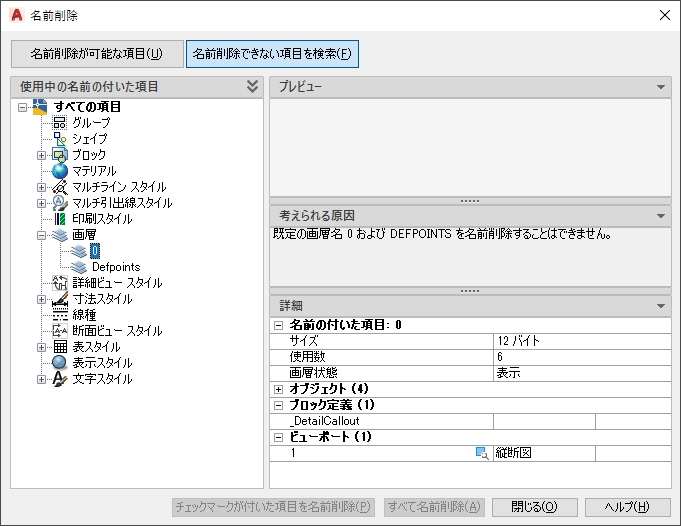
Task: Collapse the 考えられる原因 panel arrow
Action: click(661, 216)
